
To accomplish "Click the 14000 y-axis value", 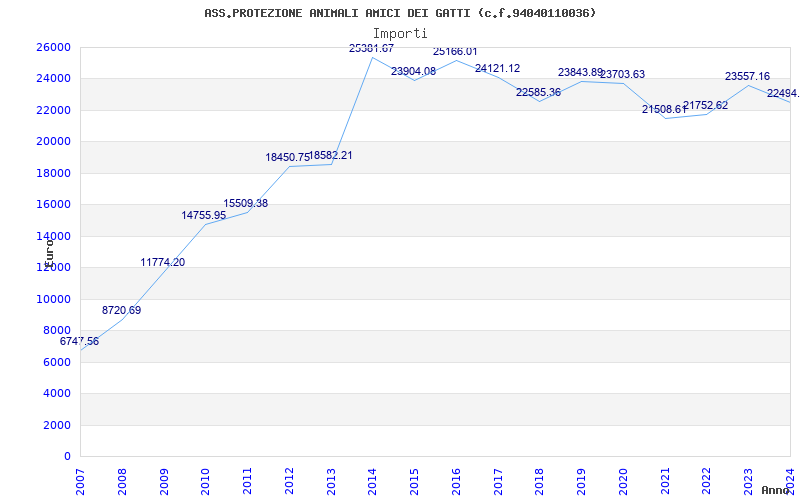I will click(x=53, y=236).
